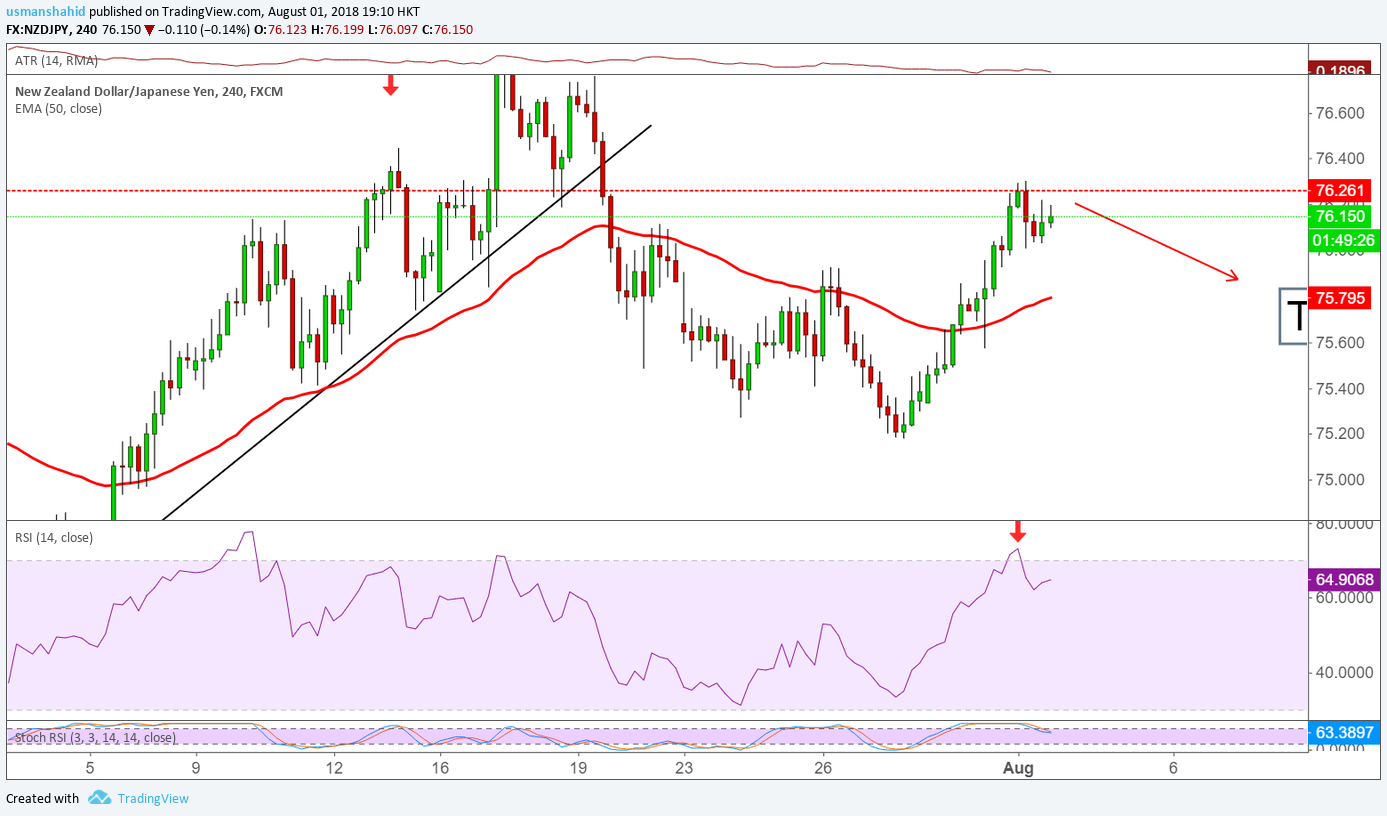The height and width of the screenshot is (816, 1387).
Task: Click the 64.9068 RSI value label
Action: click(1342, 579)
